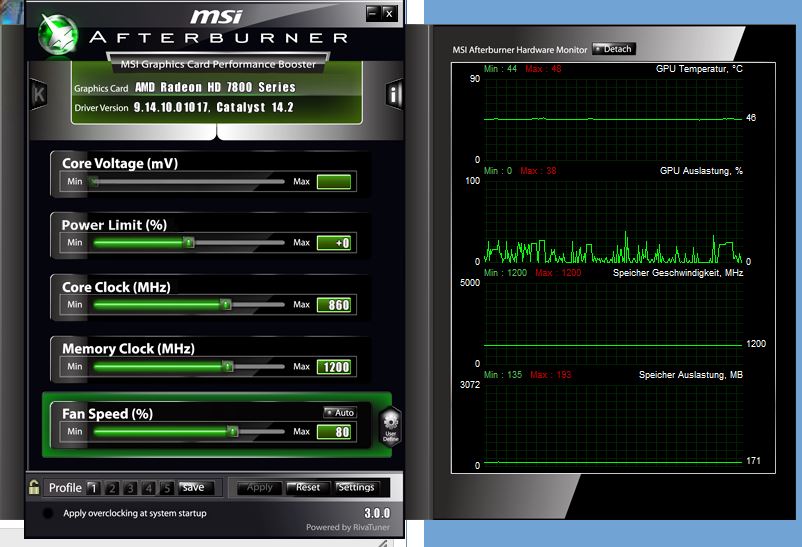The width and height of the screenshot is (802, 547).
Task: Click the Fan Speed 80 value field
Action: pyautogui.click(x=334, y=432)
